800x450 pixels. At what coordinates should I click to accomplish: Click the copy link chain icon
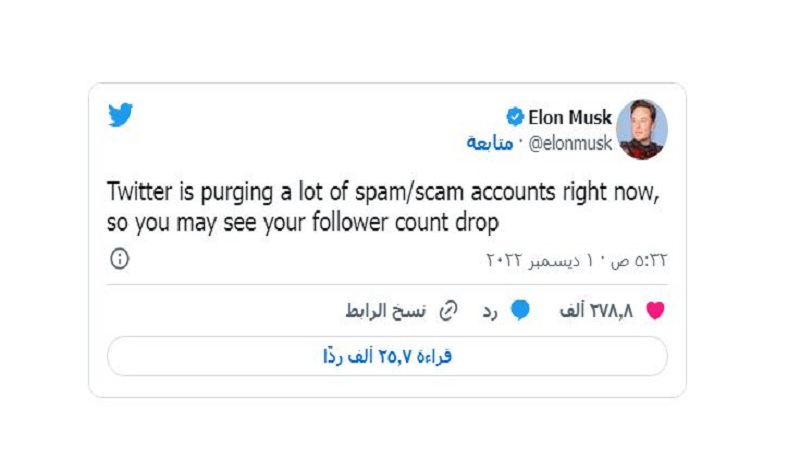[x=449, y=311]
